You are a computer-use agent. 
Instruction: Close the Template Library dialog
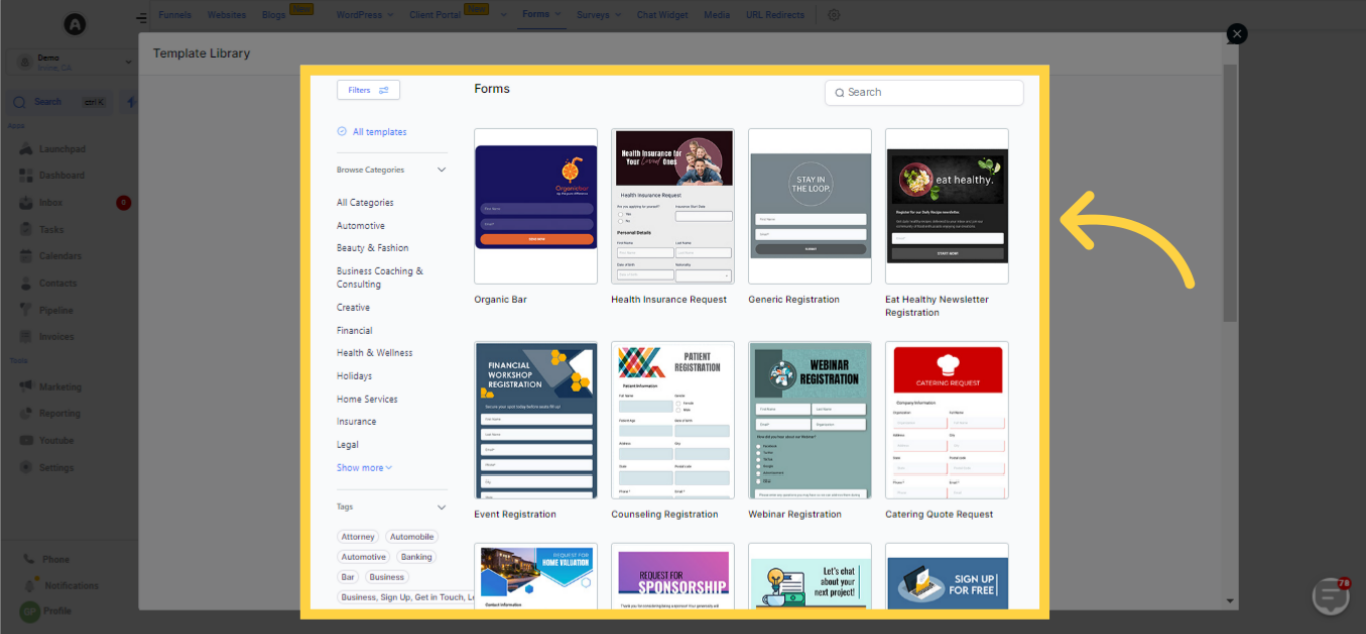point(1237,33)
